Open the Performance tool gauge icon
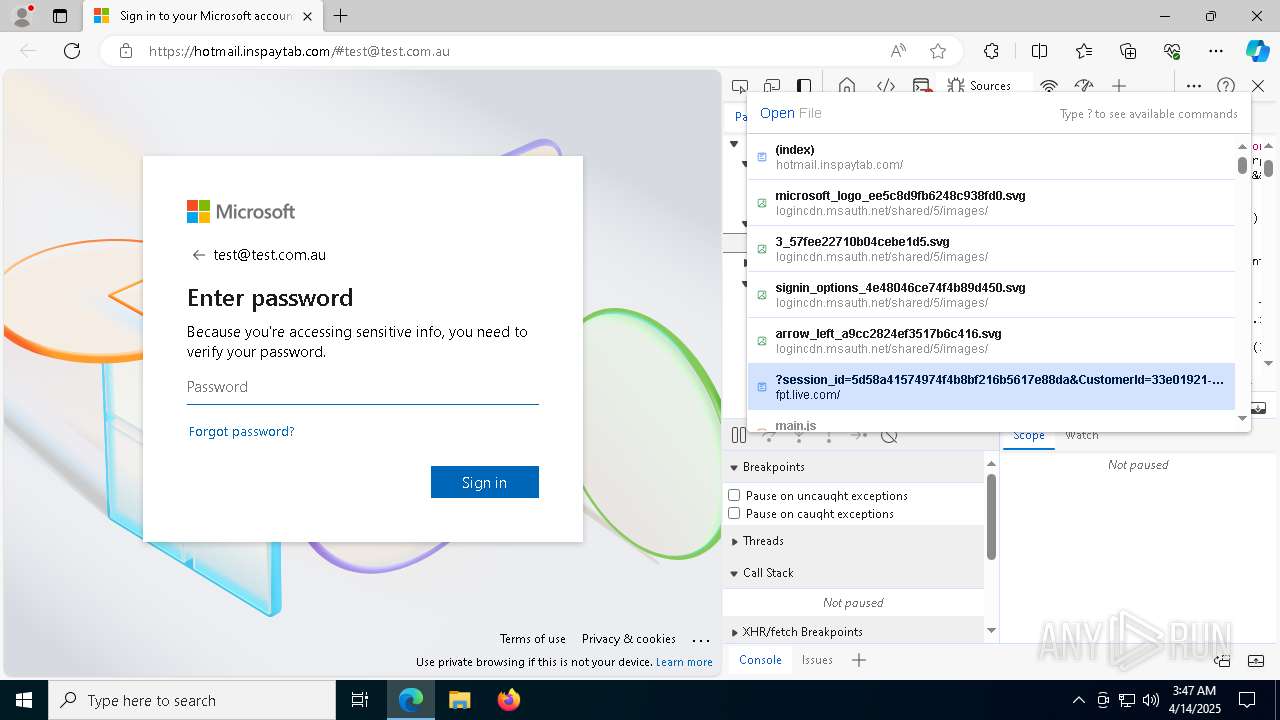This screenshot has width=1280, height=720. [x=1084, y=86]
